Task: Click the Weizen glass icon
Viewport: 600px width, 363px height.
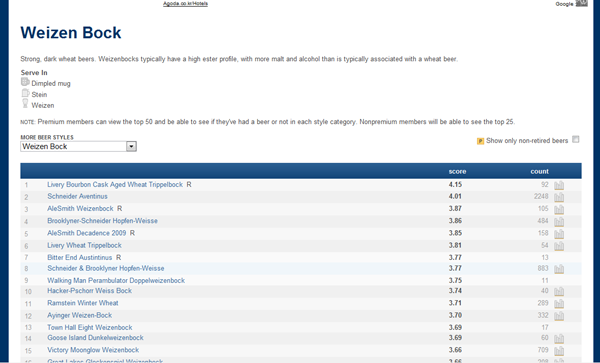Action: pyautogui.click(x=25, y=103)
